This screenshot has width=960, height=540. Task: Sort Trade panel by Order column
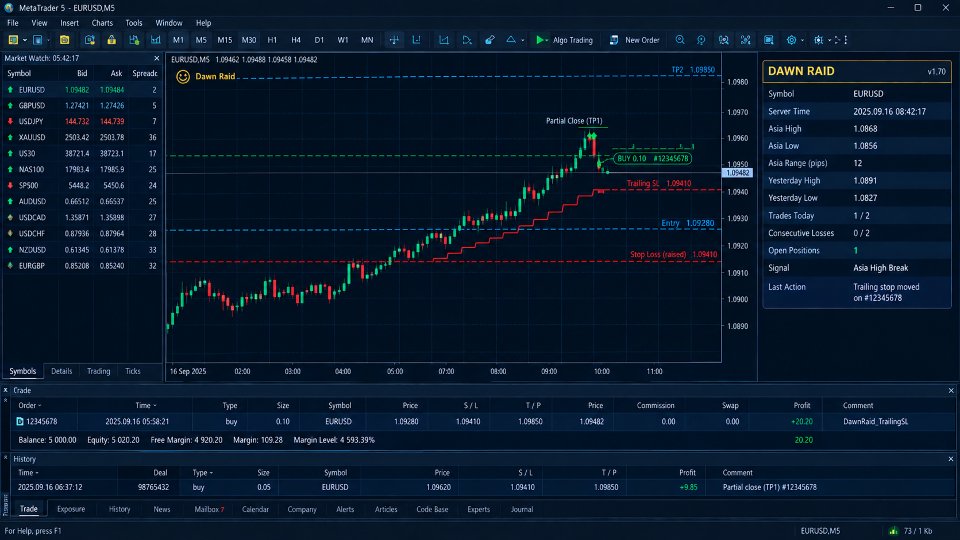[29, 405]
